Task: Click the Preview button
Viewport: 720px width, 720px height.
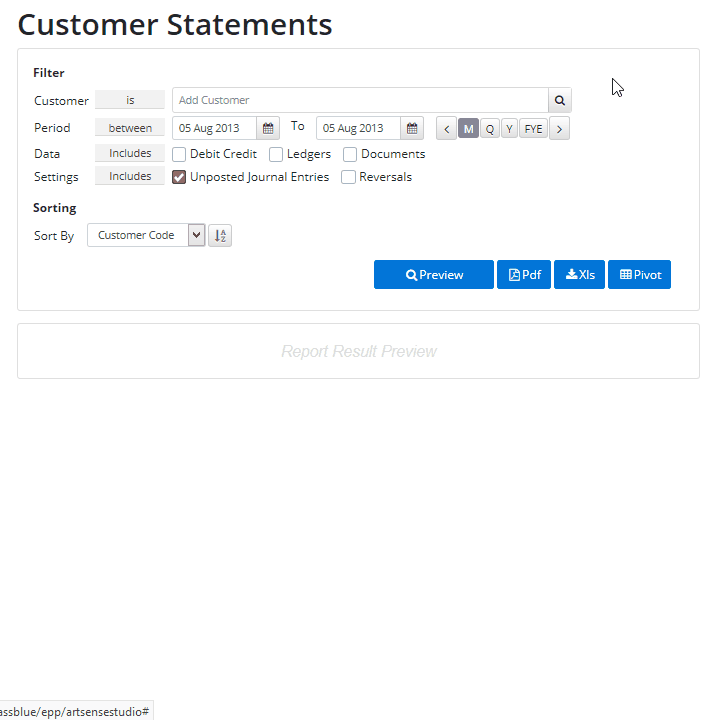Action: click(434, 275)
